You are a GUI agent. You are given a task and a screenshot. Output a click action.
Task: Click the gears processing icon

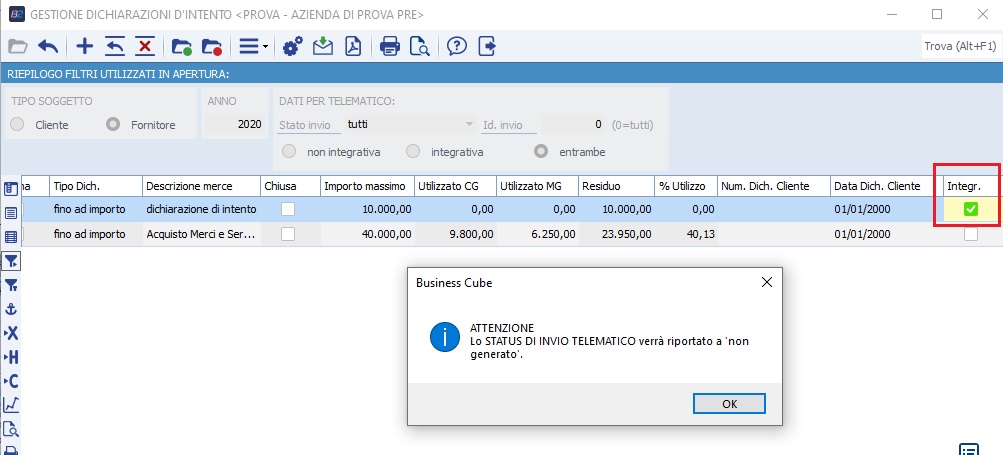coord(292,47)
